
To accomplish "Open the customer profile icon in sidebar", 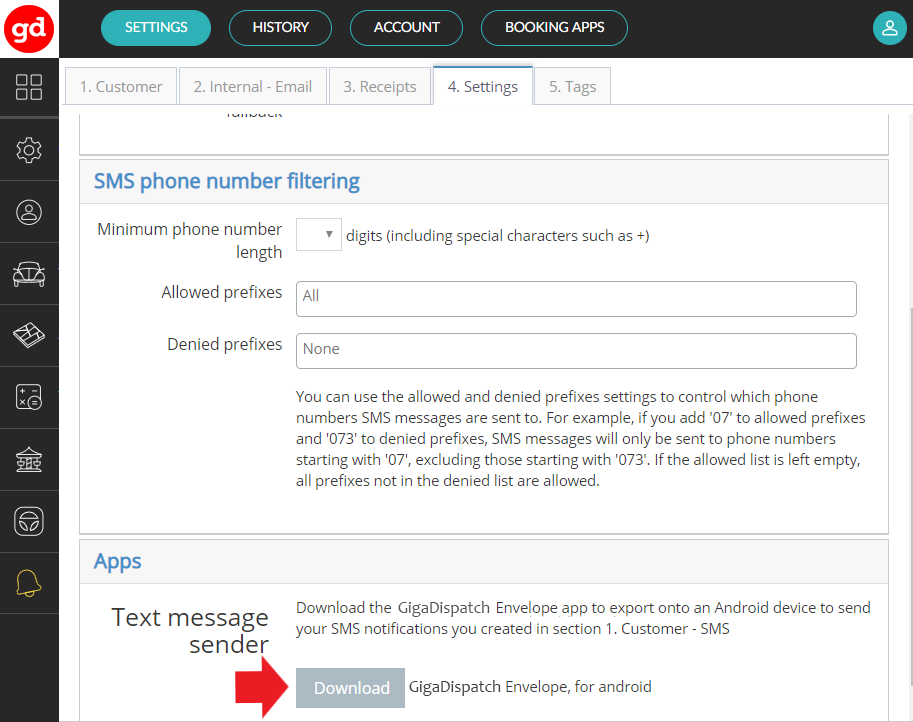I will [29, 212].
